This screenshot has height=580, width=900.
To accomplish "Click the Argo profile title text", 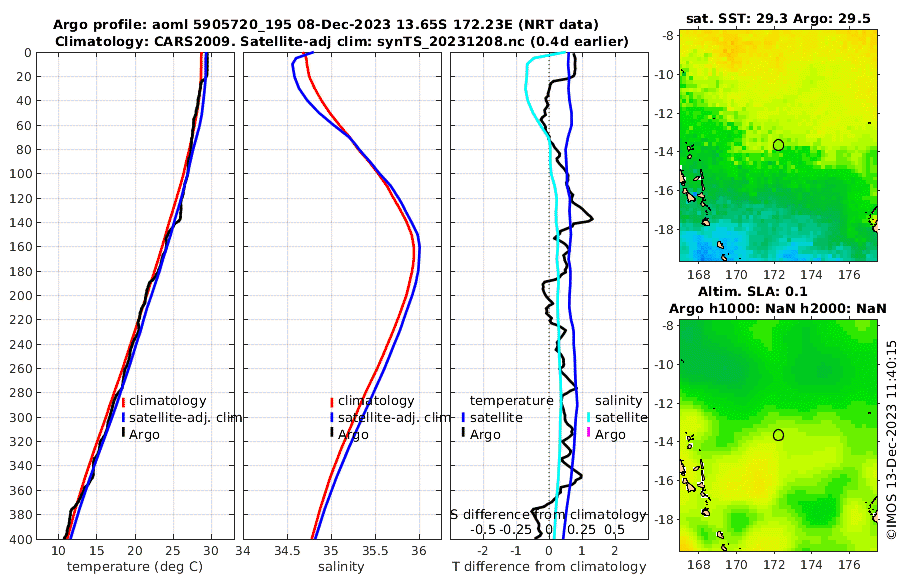I will point(325,25).
